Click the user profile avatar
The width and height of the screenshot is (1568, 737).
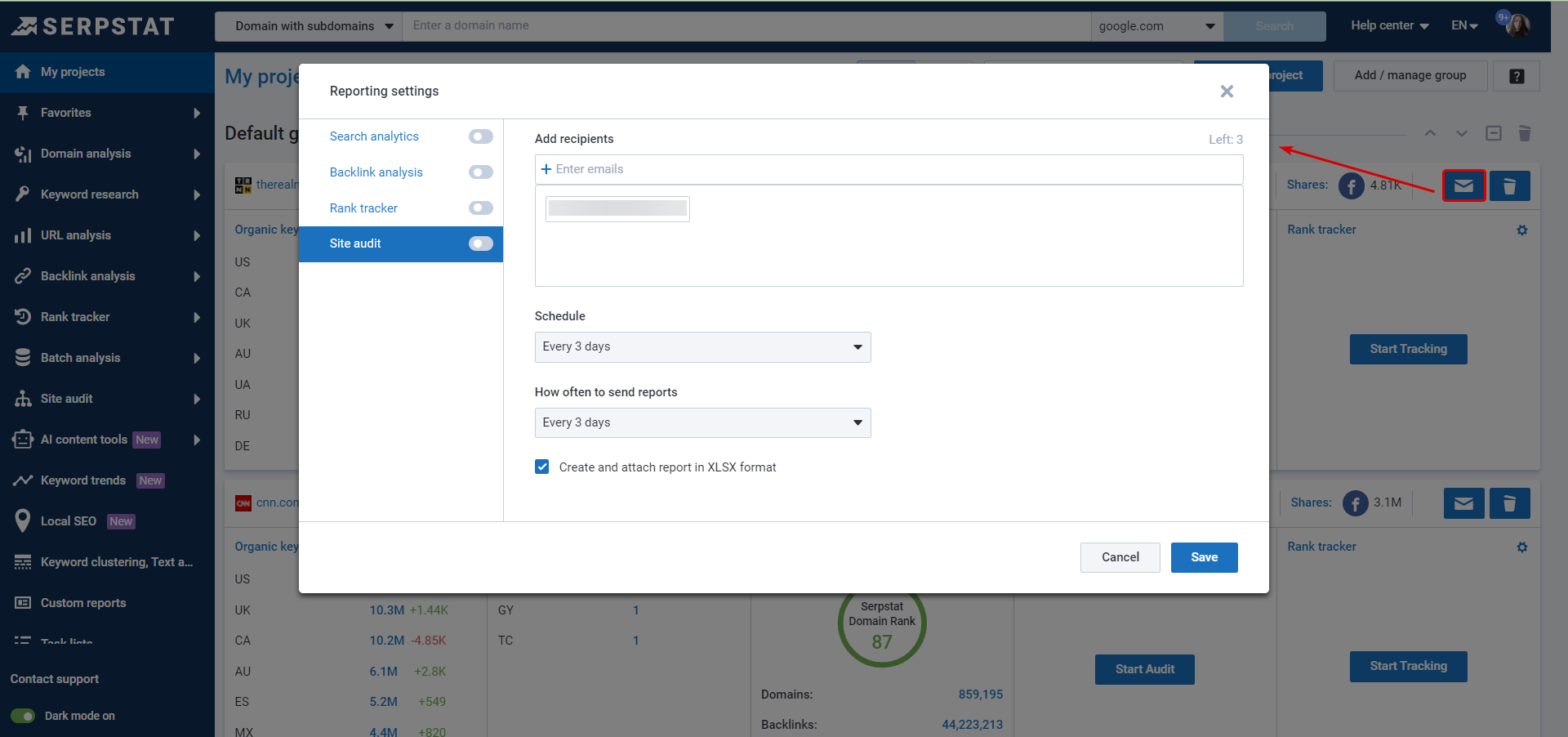(1517, 26)
